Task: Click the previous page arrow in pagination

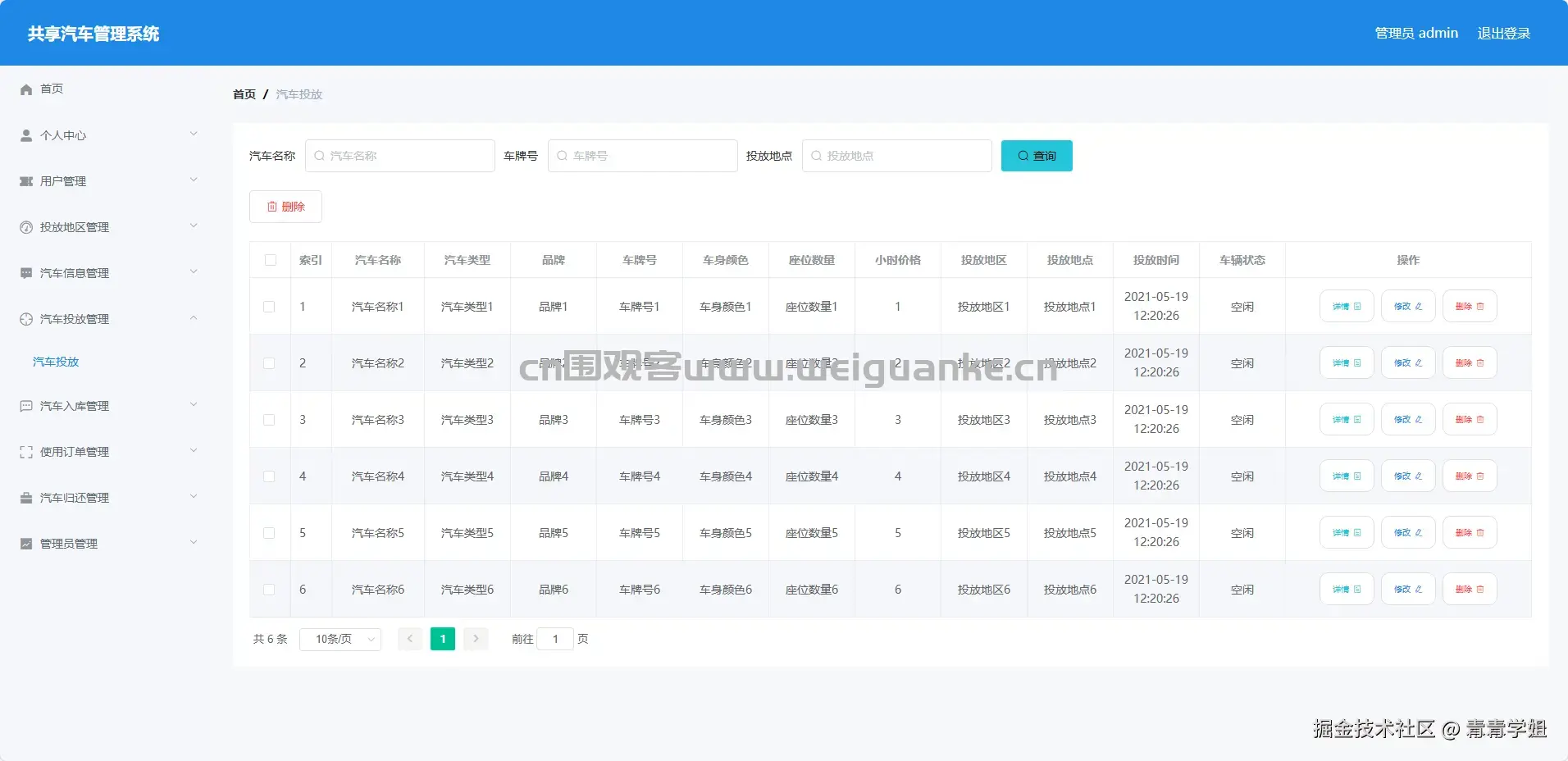Action: pyautogui.click(x=410, y=639)
